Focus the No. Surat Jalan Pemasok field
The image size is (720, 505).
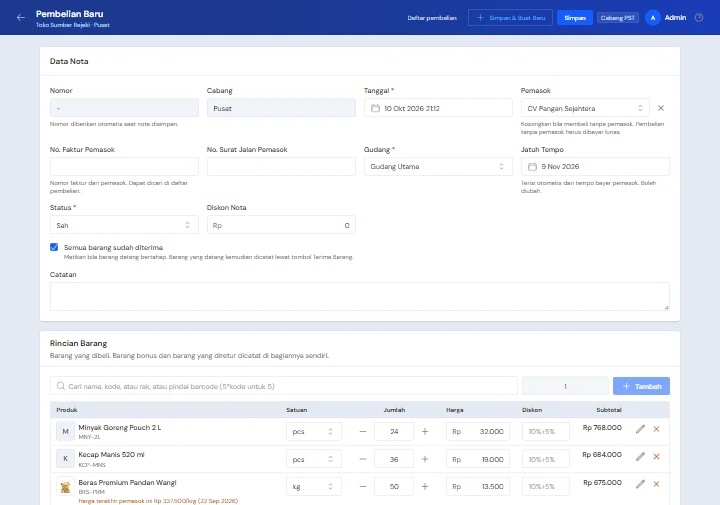(x=281, y=166)
